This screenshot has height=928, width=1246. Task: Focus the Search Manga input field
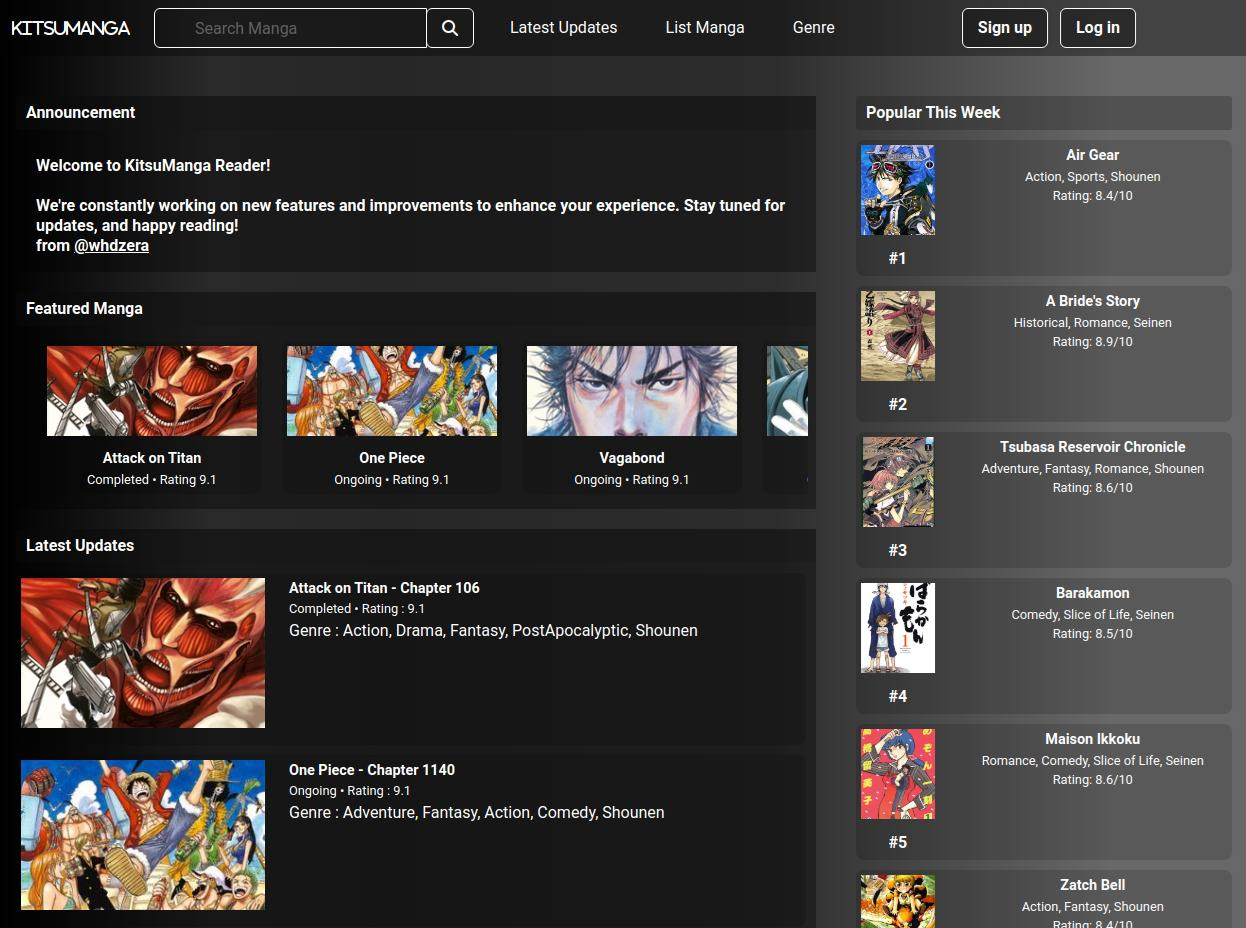coord(290,28)
